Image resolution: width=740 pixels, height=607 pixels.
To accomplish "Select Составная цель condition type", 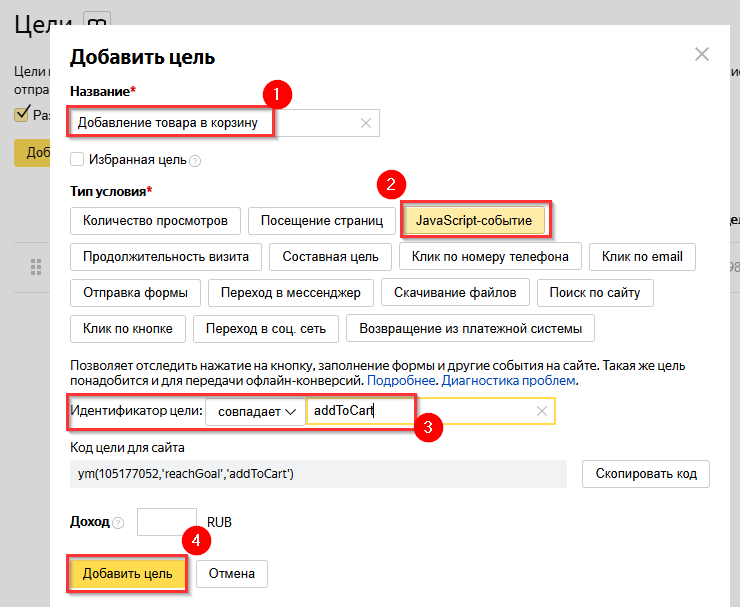I will (x=330, y=257).
